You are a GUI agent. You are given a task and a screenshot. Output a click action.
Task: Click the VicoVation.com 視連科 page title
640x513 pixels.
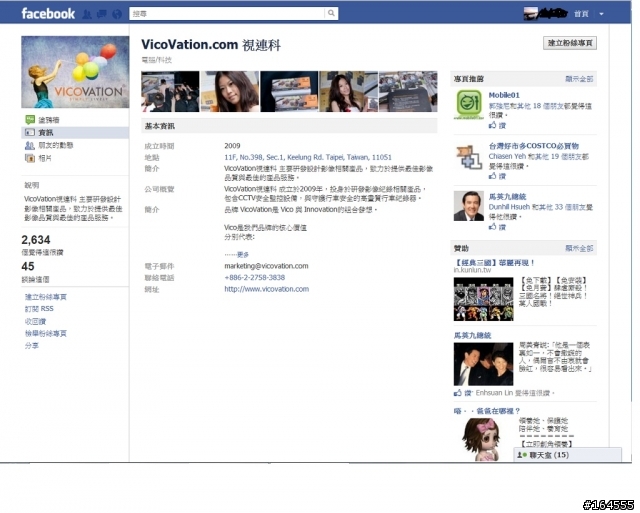(211, 44)
